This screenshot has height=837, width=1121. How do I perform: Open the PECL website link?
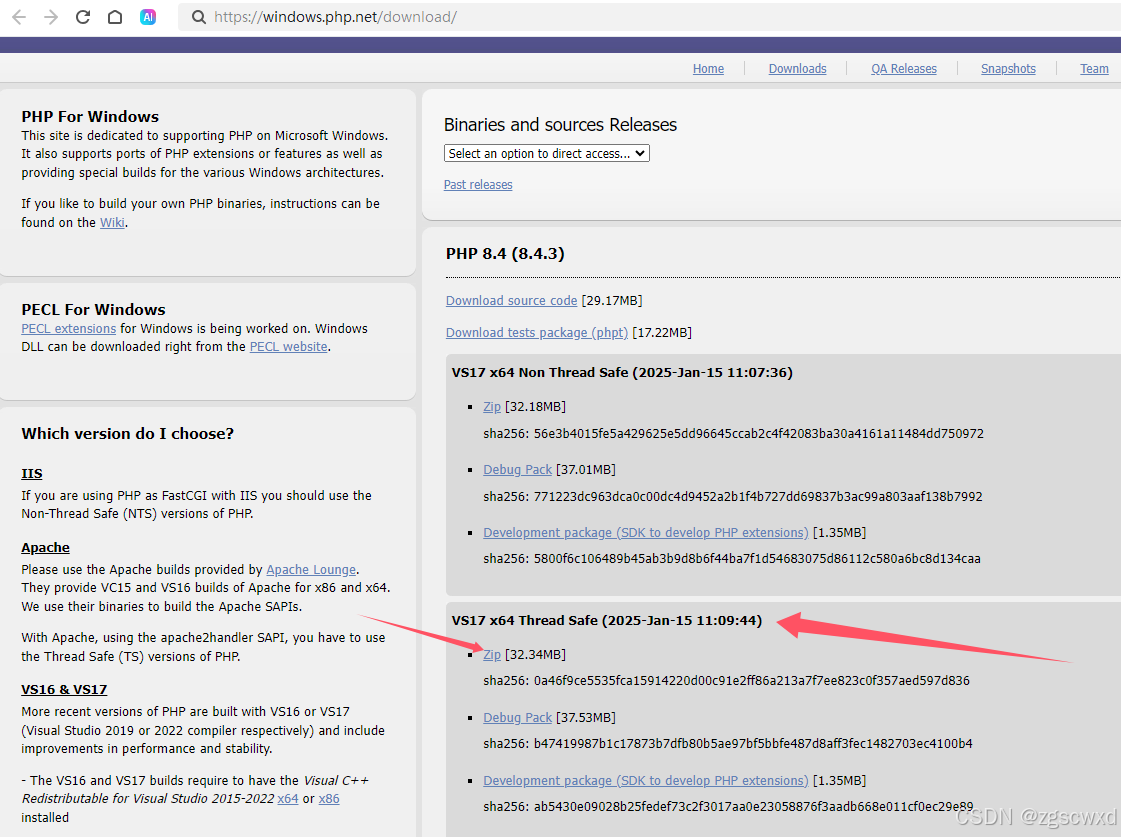point(288,347)
